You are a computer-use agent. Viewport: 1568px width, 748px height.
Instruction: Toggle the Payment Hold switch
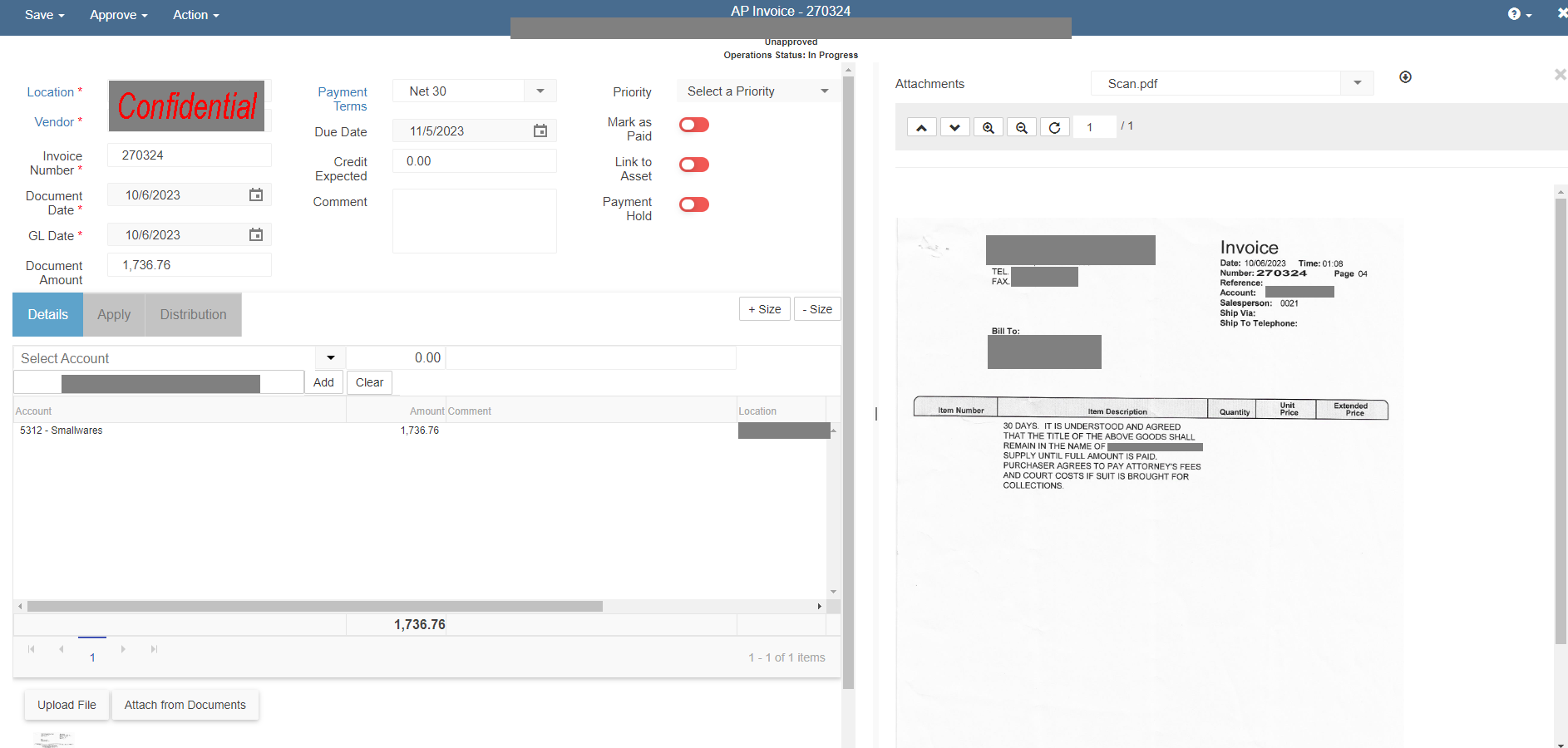click(x=694, y=204)
